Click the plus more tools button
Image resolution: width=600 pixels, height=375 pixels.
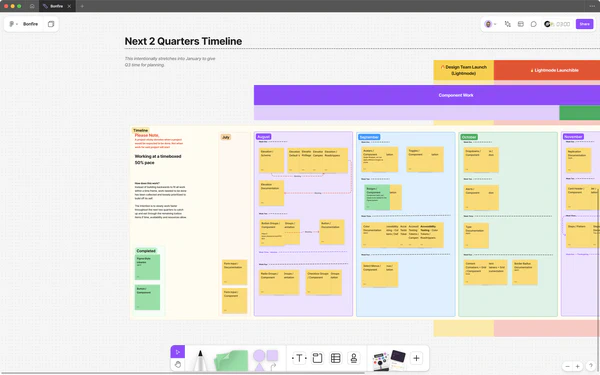click(x=416, y=358)
